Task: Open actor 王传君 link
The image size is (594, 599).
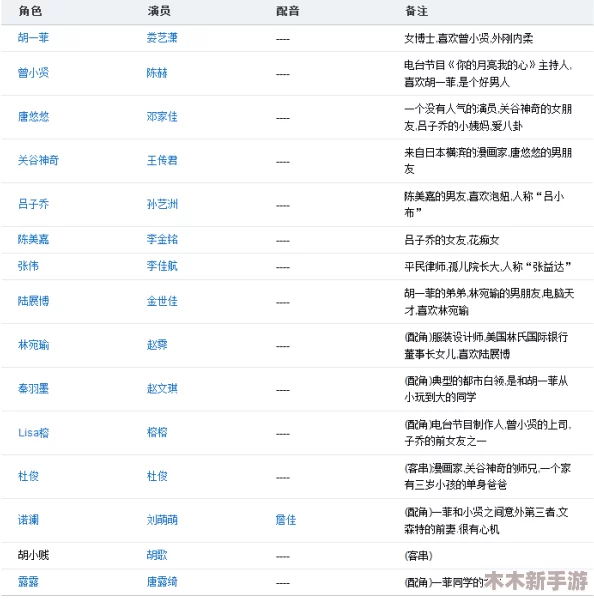Action: coord(162,160)
